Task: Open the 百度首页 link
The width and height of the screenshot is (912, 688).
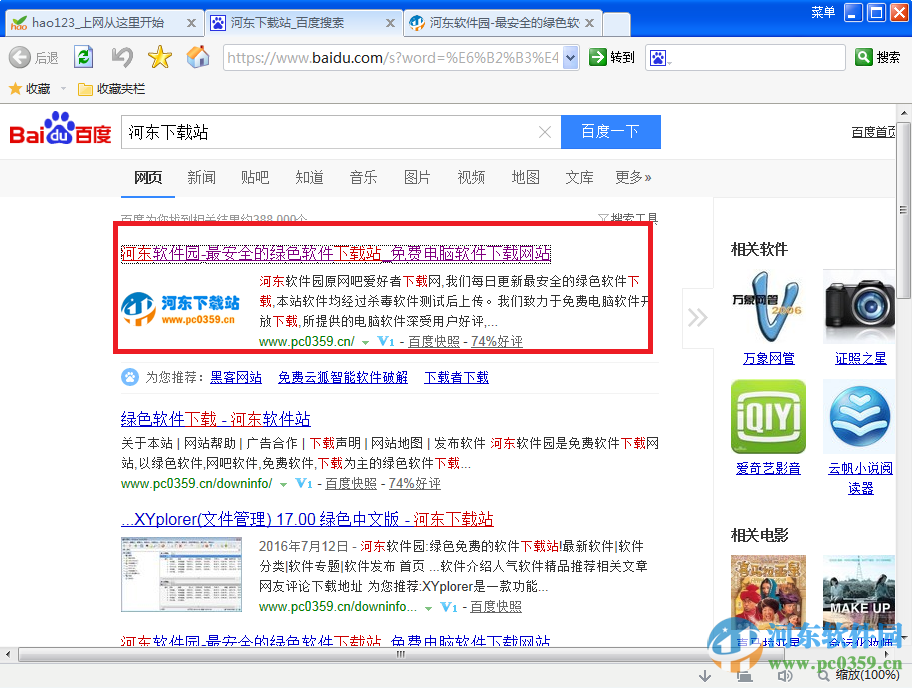Action: point(873,132)
